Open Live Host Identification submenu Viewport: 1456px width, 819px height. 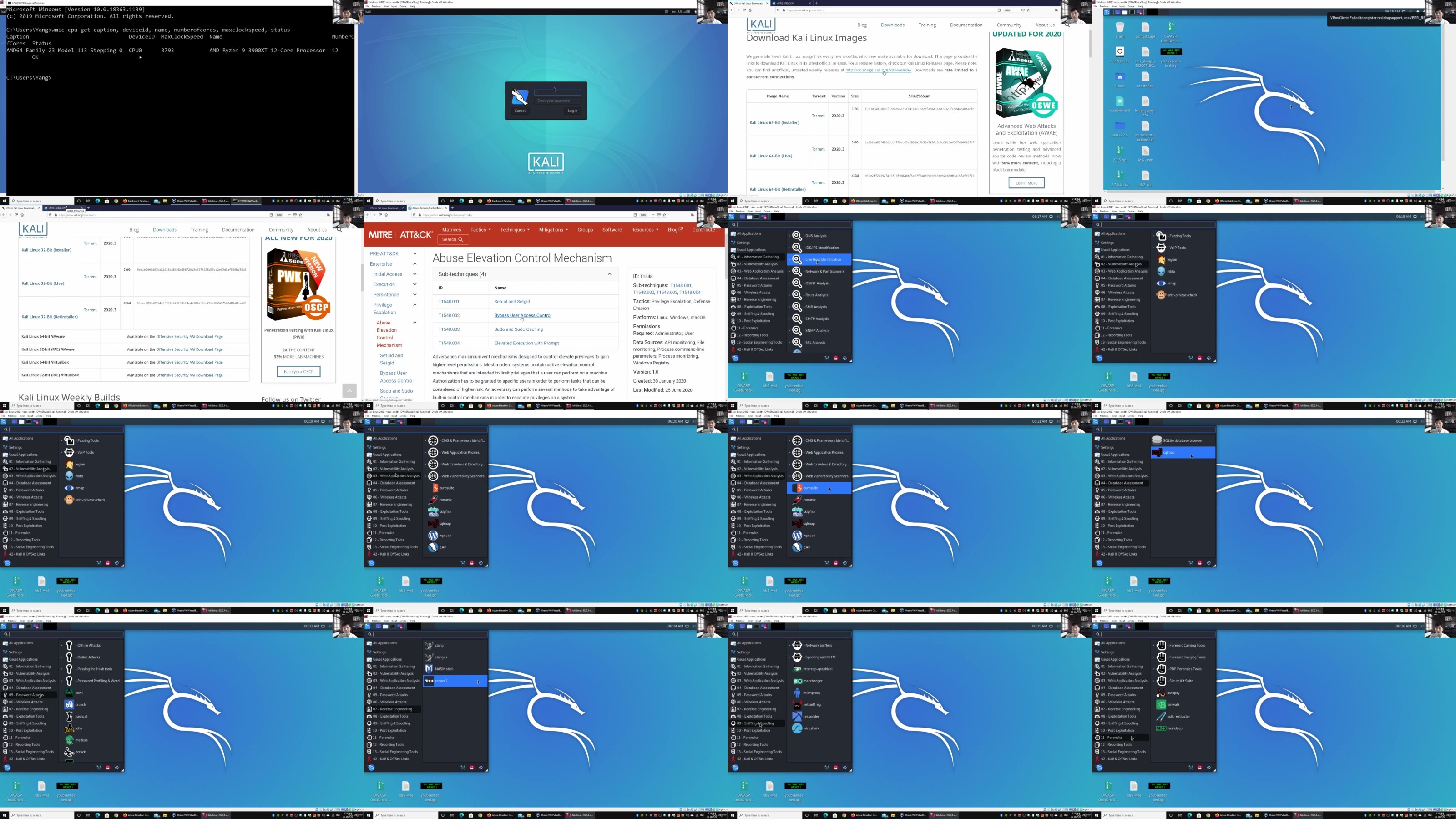click(823, 259)
